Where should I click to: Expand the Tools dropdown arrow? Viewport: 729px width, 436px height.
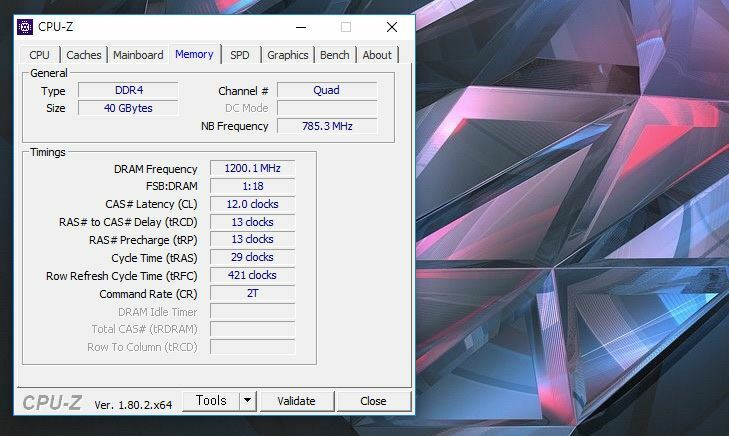[248, 401]
